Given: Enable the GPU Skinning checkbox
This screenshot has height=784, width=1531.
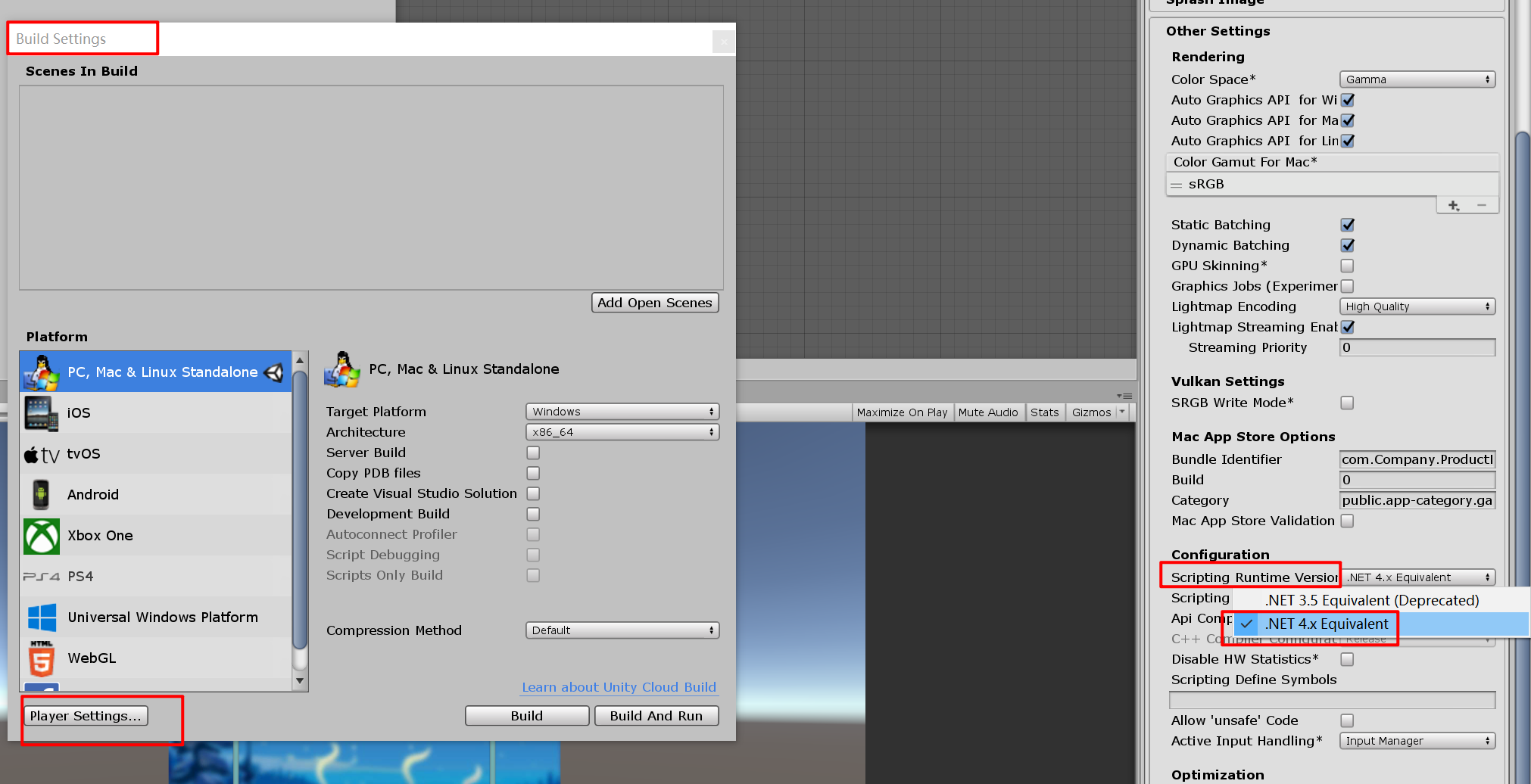Looking at the screenshot, I should point(1347,266).
